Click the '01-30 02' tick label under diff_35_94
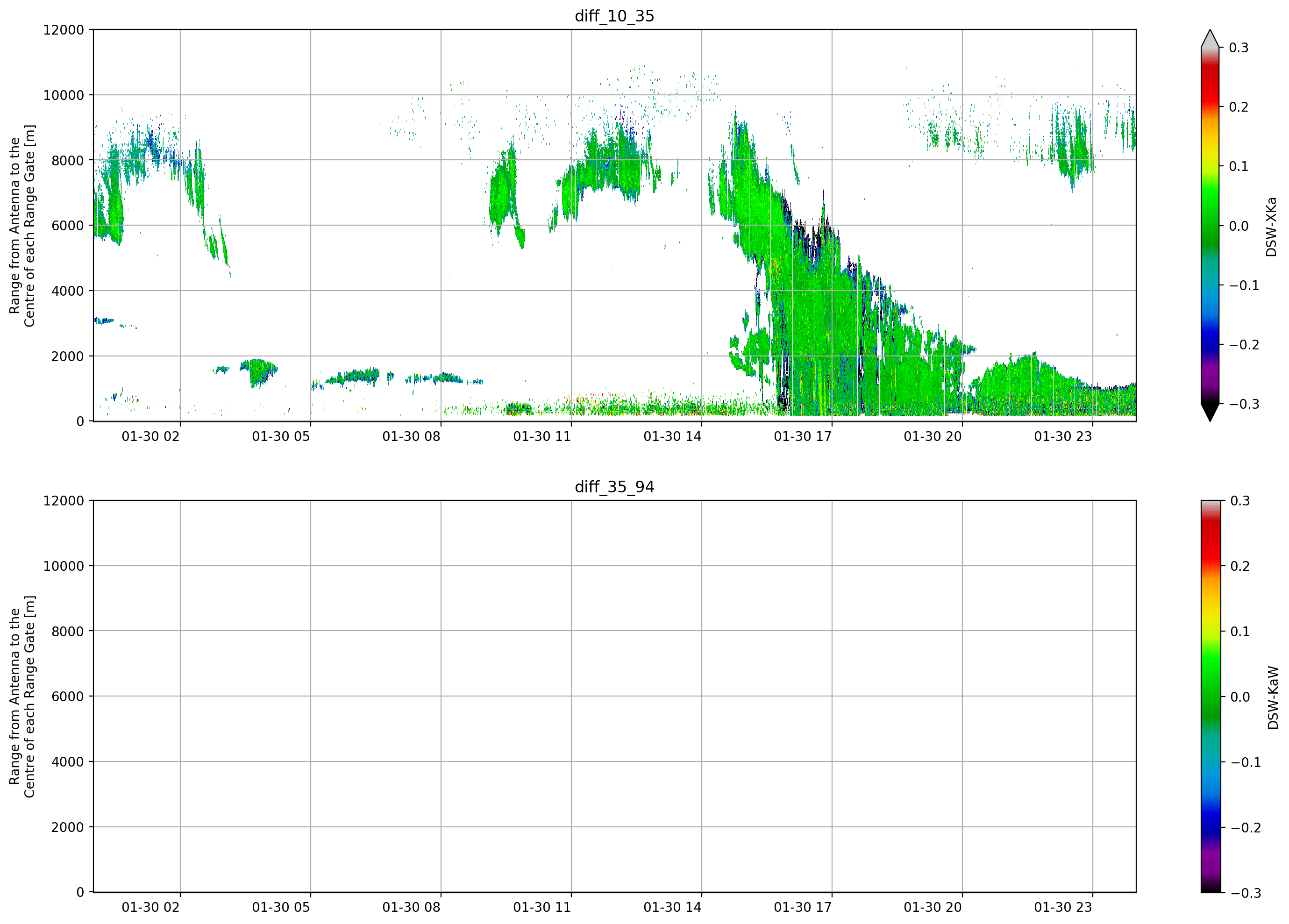1289x924 pixels. coord(150,908)
